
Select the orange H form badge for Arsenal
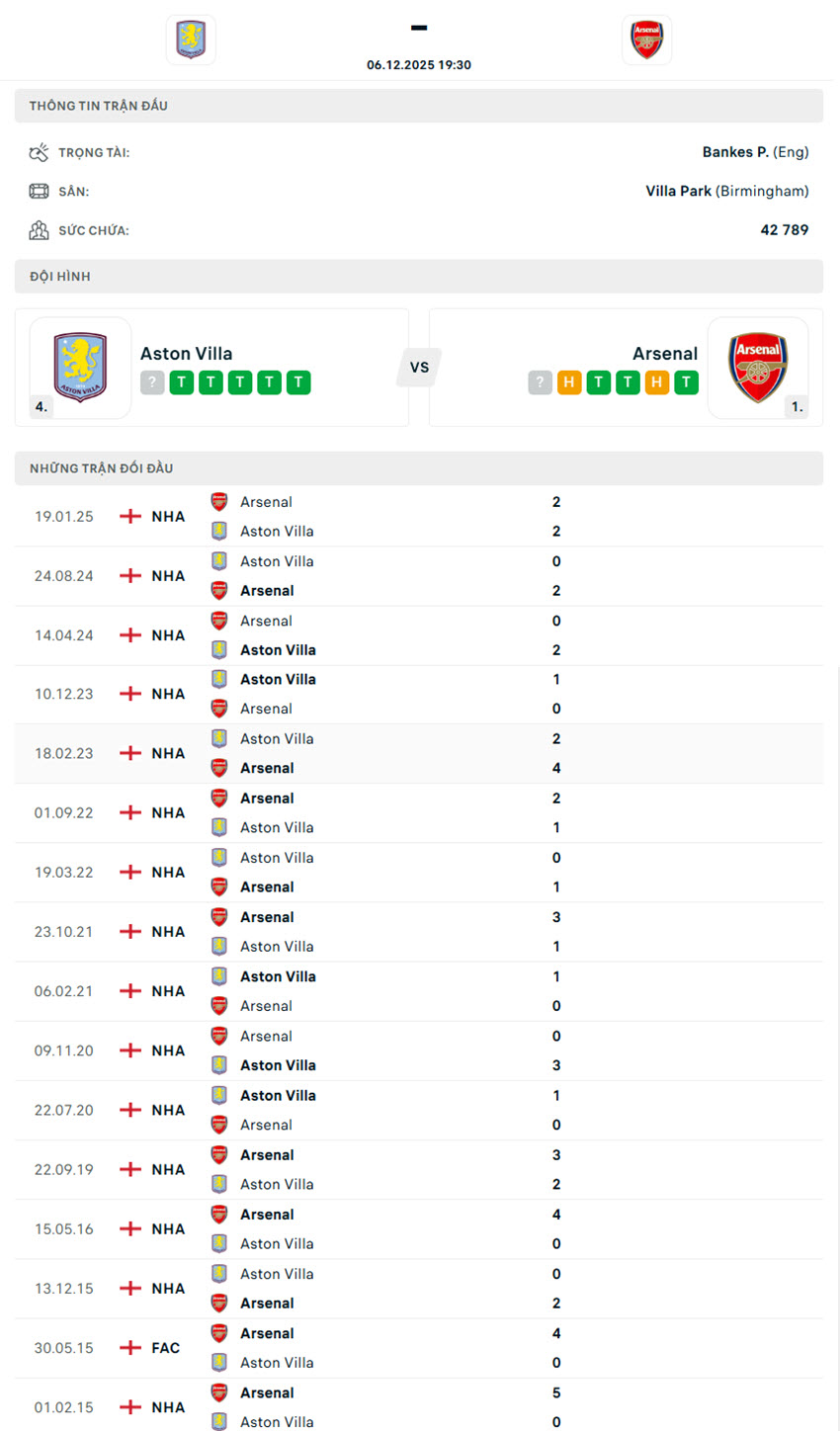tap(569, 382)
